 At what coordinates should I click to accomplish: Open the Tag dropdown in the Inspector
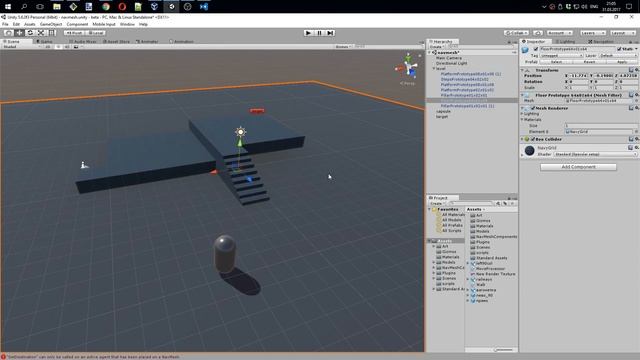coord(561,56)
